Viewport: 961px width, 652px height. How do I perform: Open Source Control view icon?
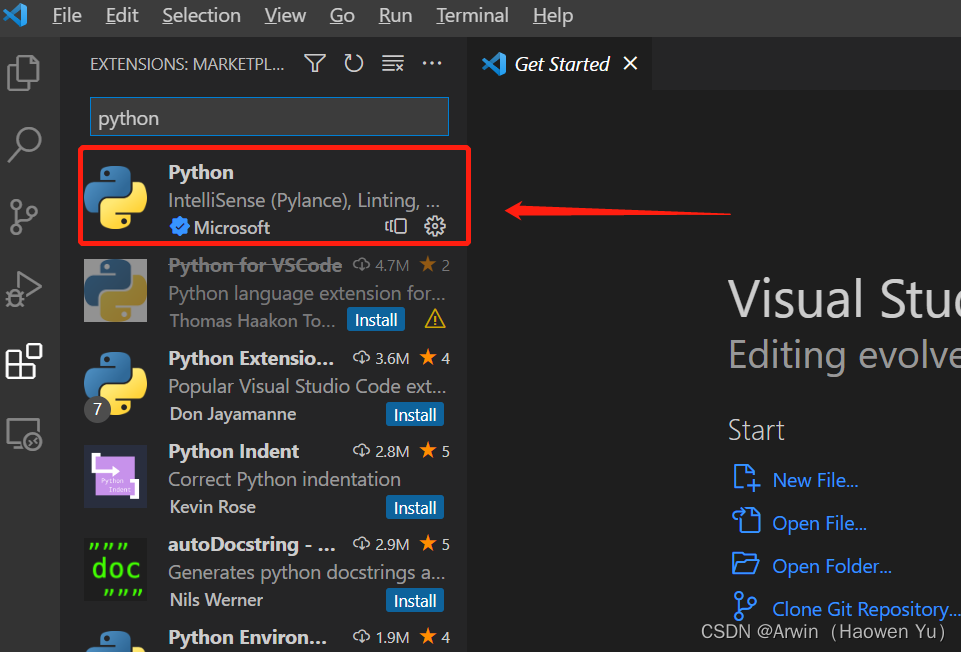pyautogui.click(x=24, y=217)
